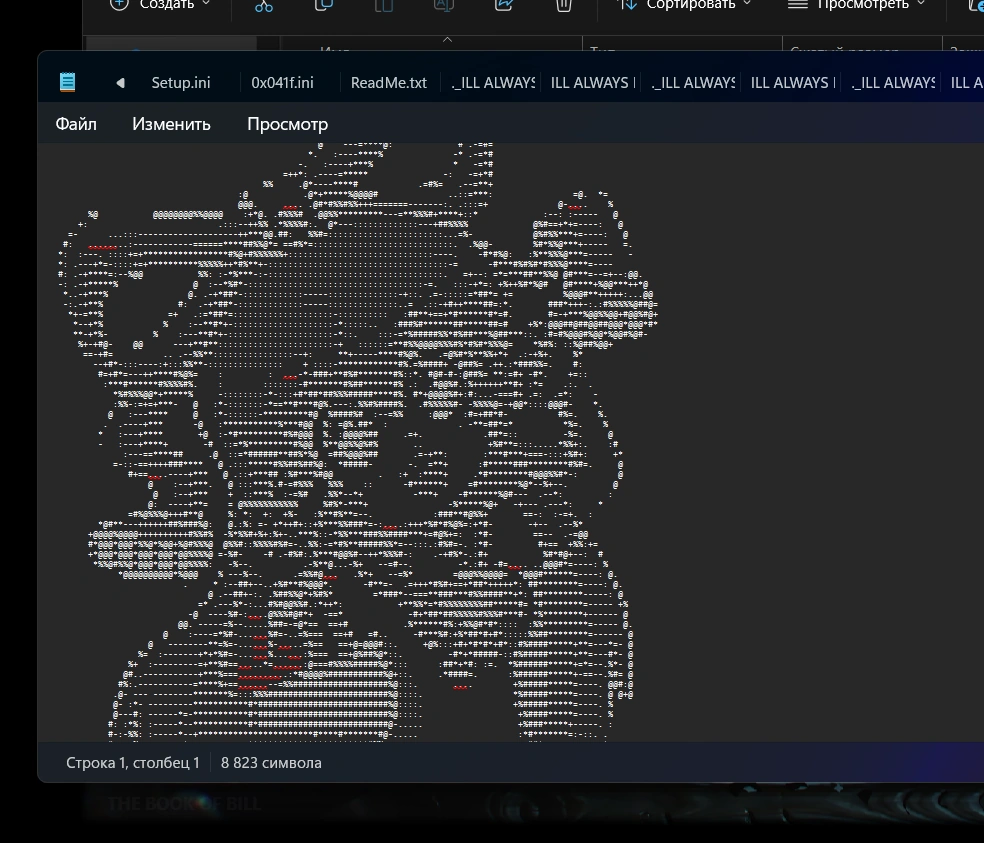Click the Share icon in Explorer toolbar
The image size is (984, 843).
tap(504, 6)
